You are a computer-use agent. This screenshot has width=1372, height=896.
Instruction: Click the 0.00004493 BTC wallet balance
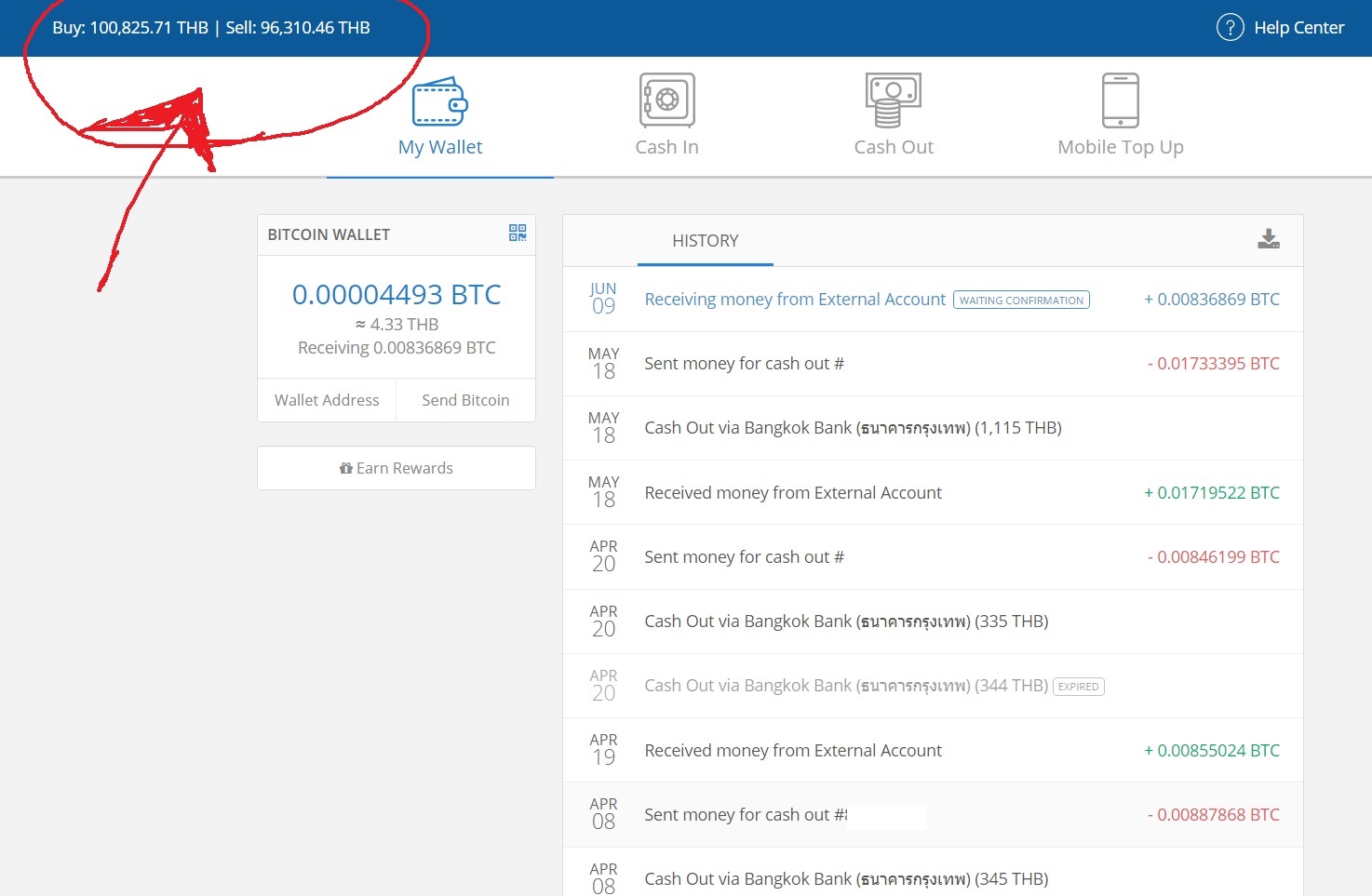point(397,295)
